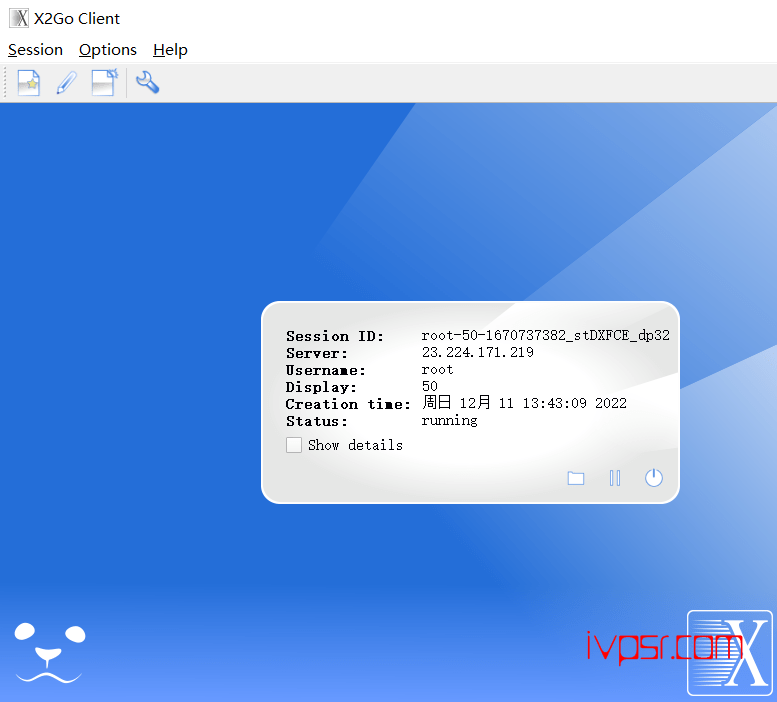
Task: Open settings via the wrench icon
Action: pyautogui.click(x=147, y=82)
